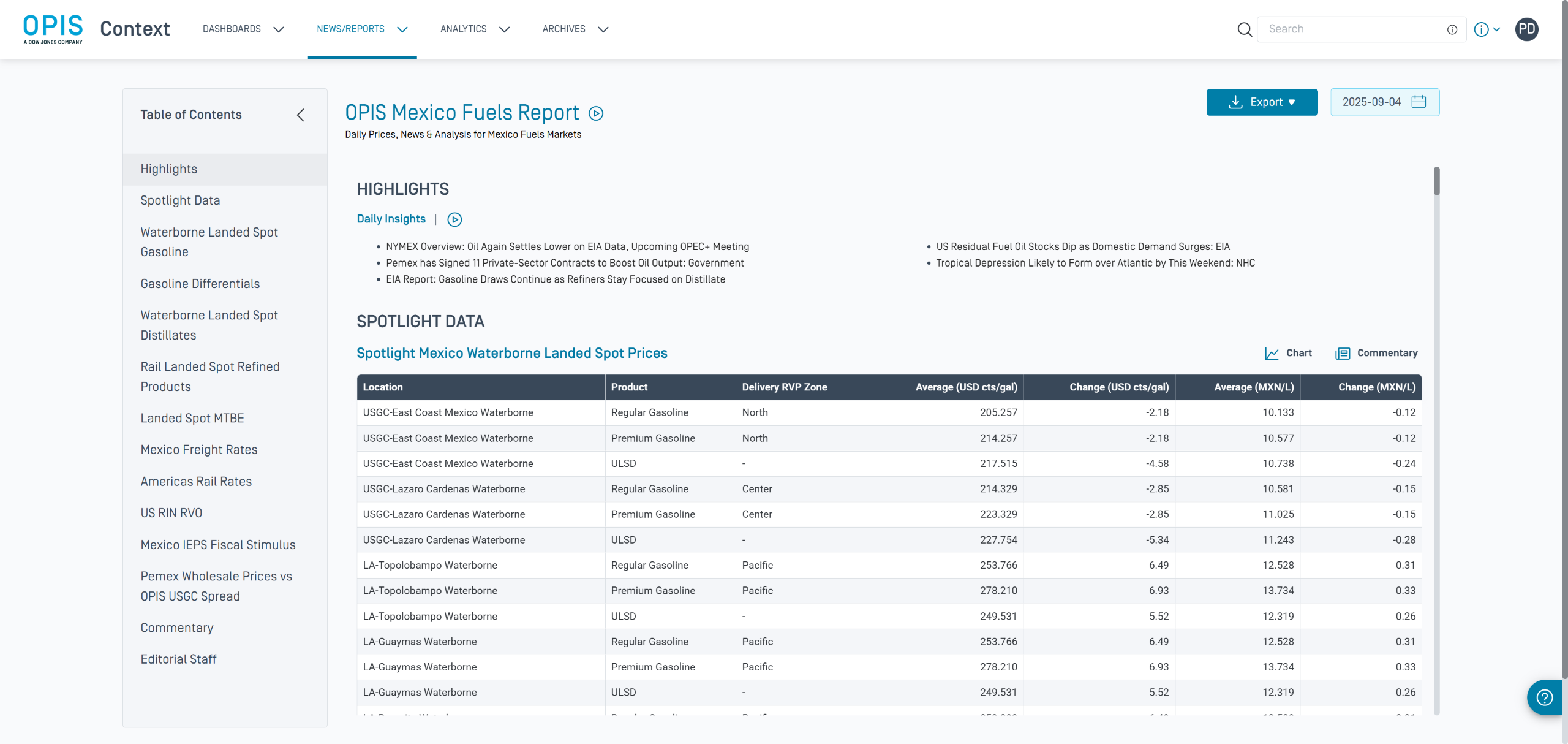The height and width of the screenshot is (744, 1568).
Task: Jump to Gasoline Differentials section
Action: 200,284
